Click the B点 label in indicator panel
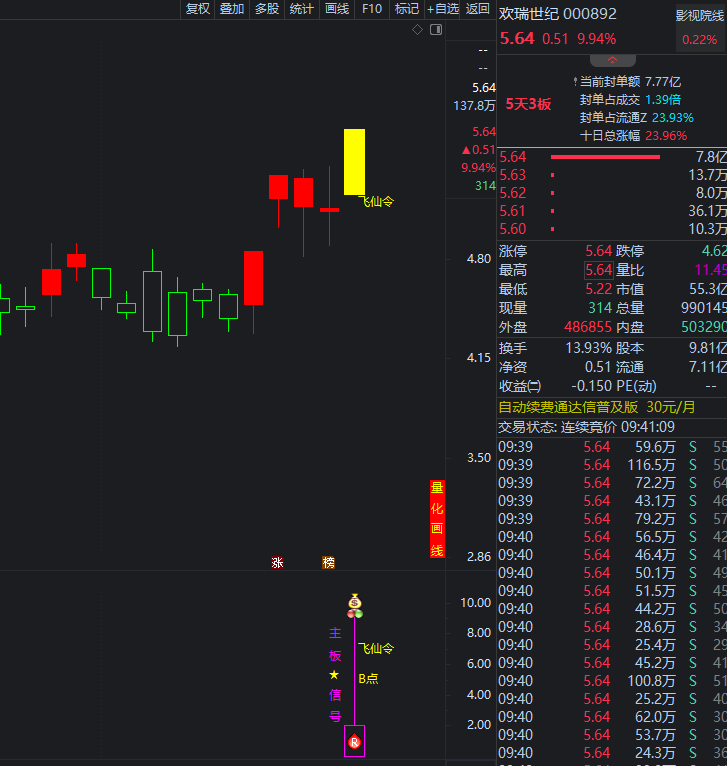Screen dimensions: 727x766 tap(368, 679)
